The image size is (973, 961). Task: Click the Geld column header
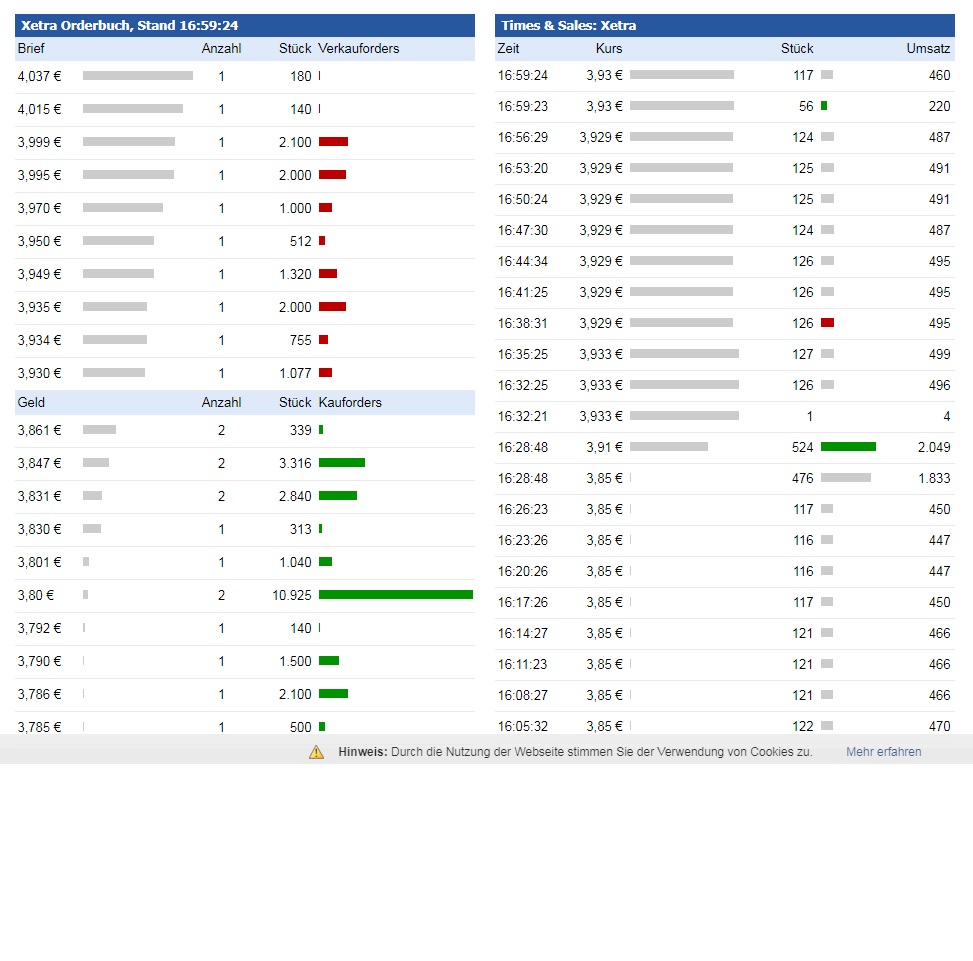[31, 402]
